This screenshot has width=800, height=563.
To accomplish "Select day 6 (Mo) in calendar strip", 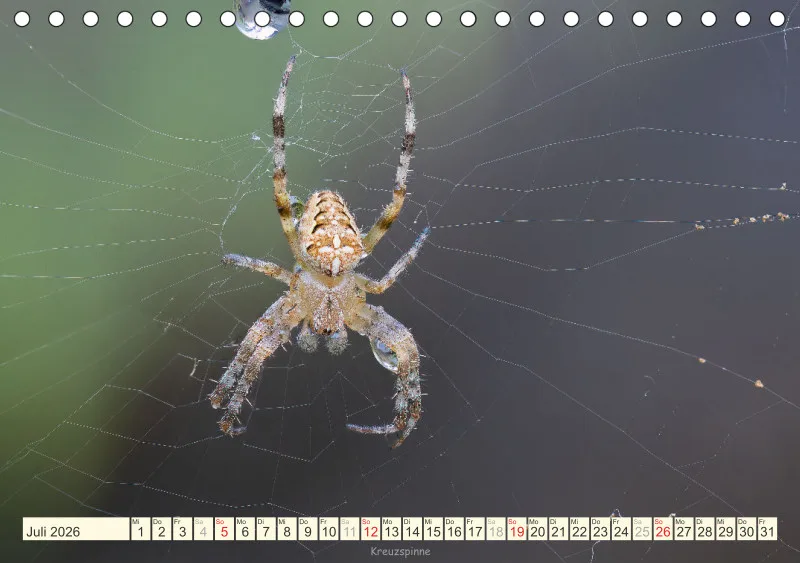I will click(245, 529).
